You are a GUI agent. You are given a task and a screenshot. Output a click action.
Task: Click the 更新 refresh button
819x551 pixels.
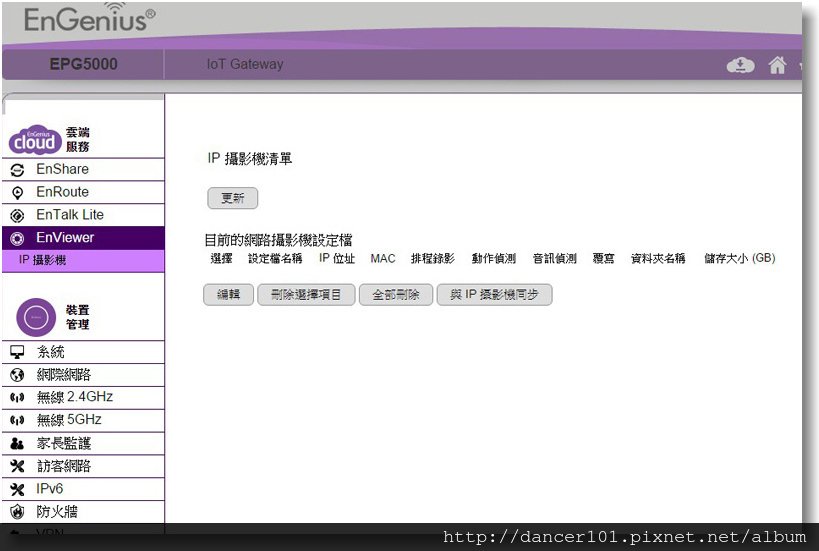232,198
